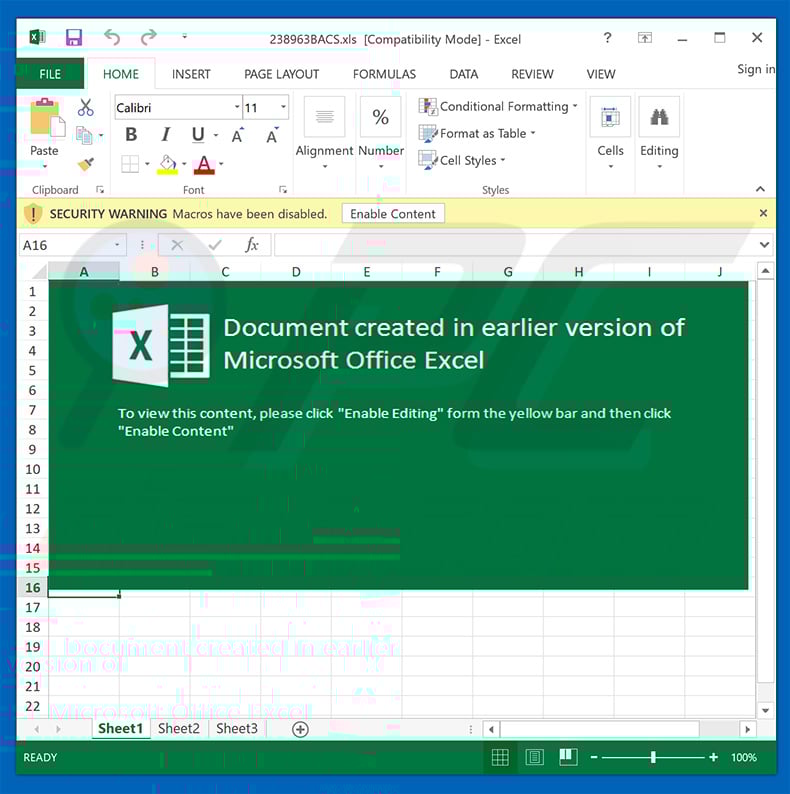Switch to the VIEW tab

[x=601, y=74]
